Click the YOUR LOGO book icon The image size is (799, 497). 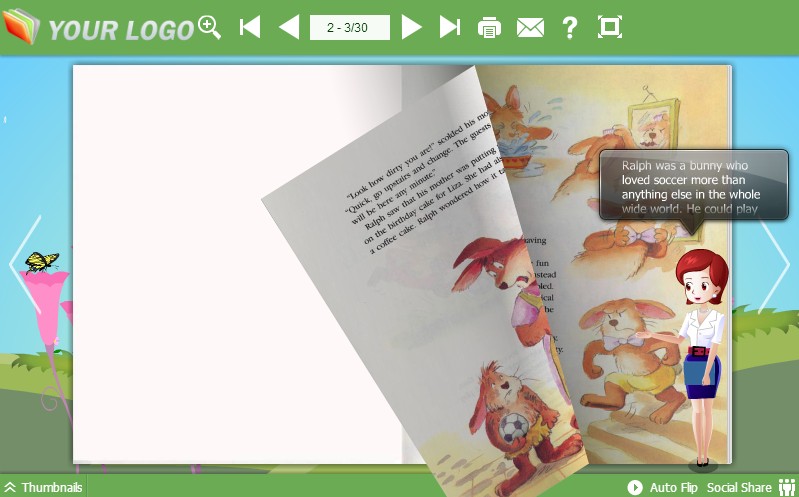pyautogui.click(x=21, y=26)
